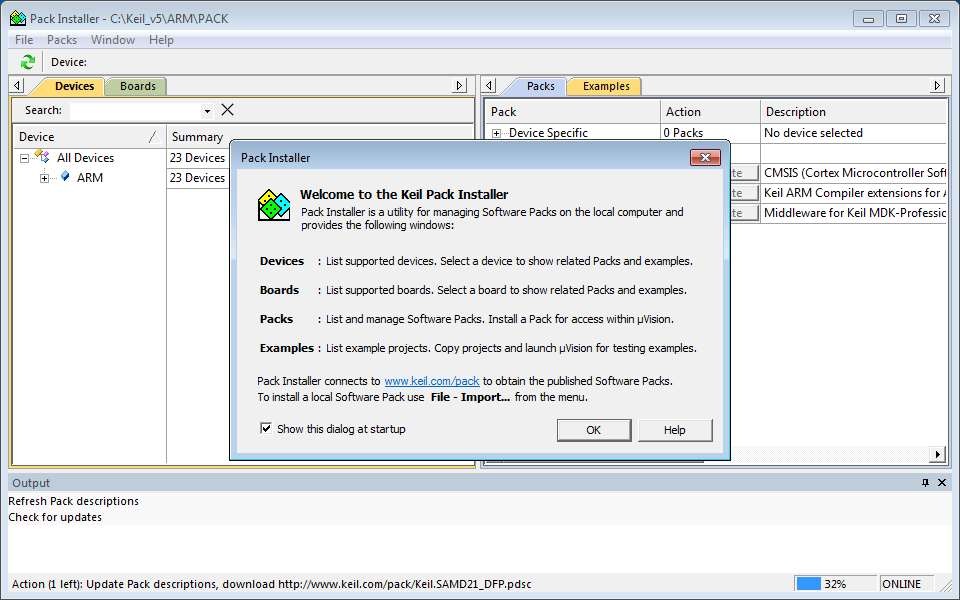Select the ARM tree item
Viewport: 960px width, 600px height.
click(x=89, y=178)
